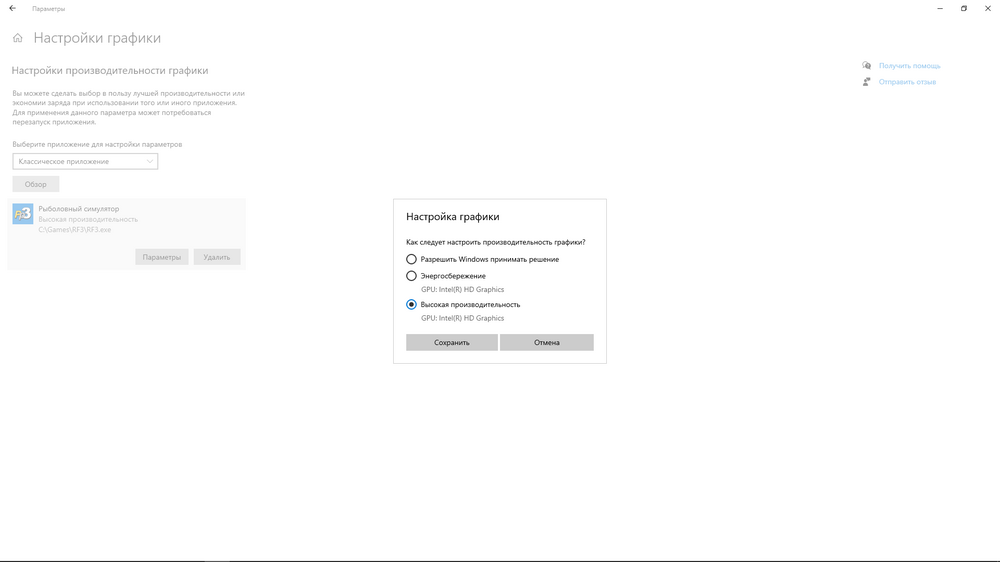Viewport: 1000px width, 562px height.
Task: Click the Параметры button under the app entry
Action: [x=162, y=257]
